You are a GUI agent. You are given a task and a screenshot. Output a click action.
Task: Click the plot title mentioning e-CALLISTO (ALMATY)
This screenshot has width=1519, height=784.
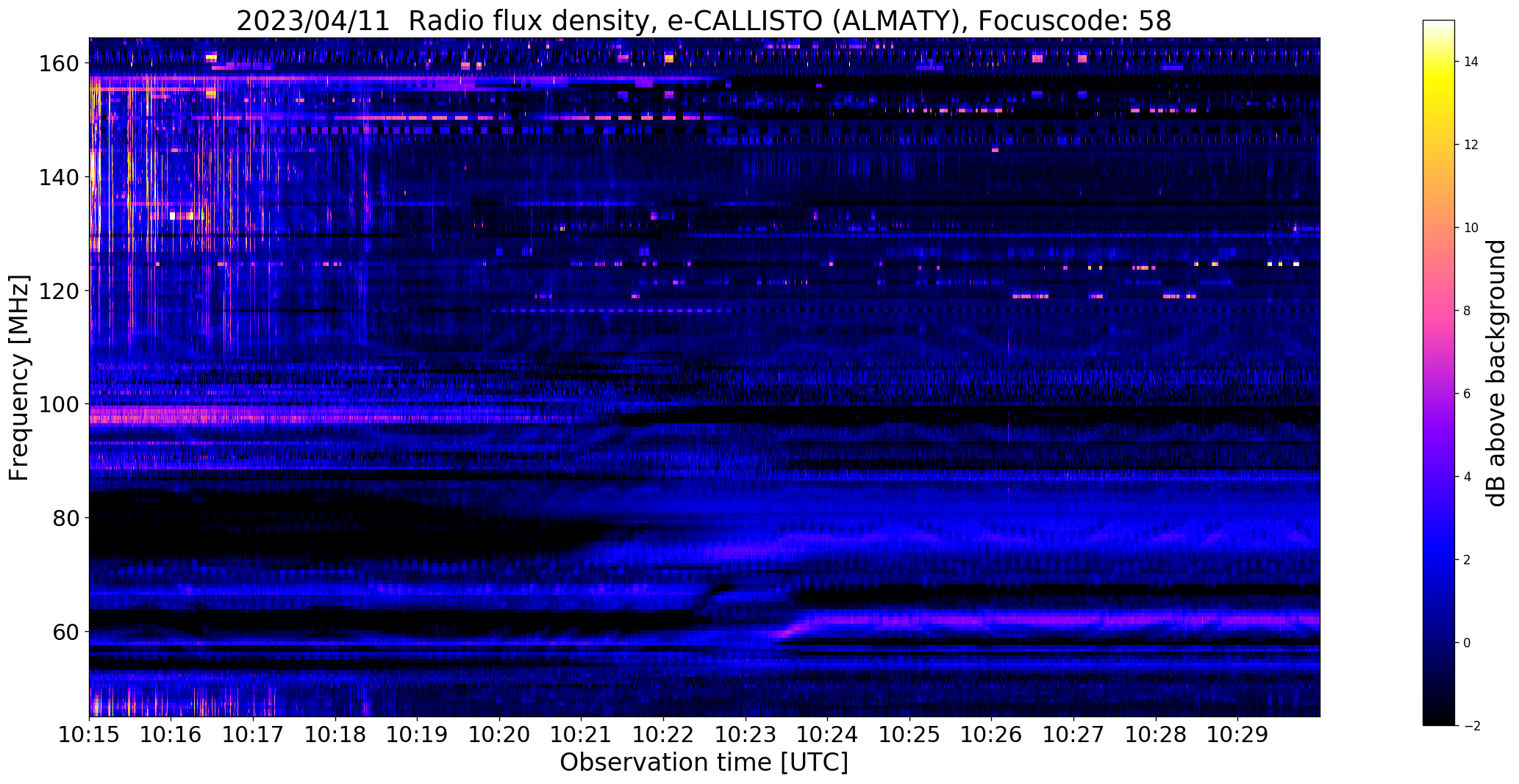[704, 21]
